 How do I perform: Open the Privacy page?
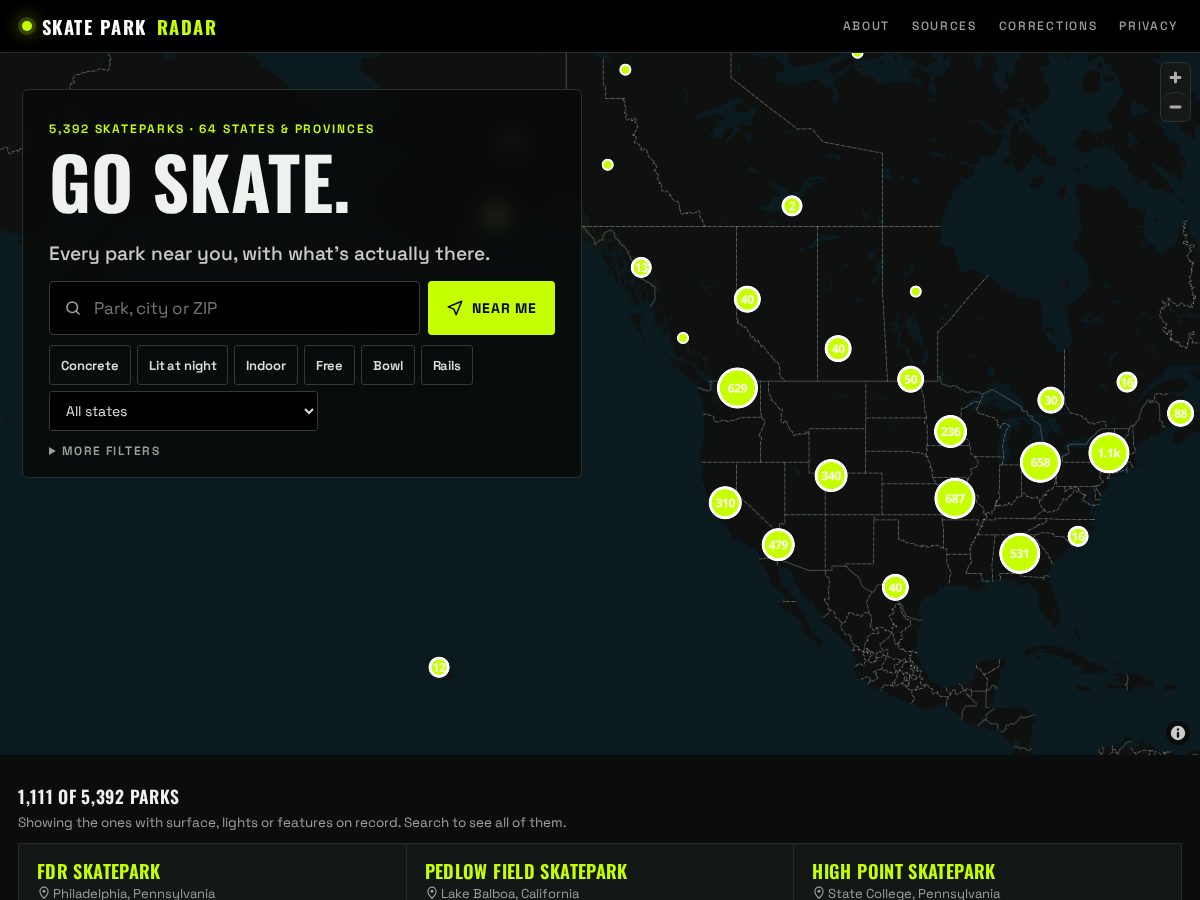pos(1148,26)
